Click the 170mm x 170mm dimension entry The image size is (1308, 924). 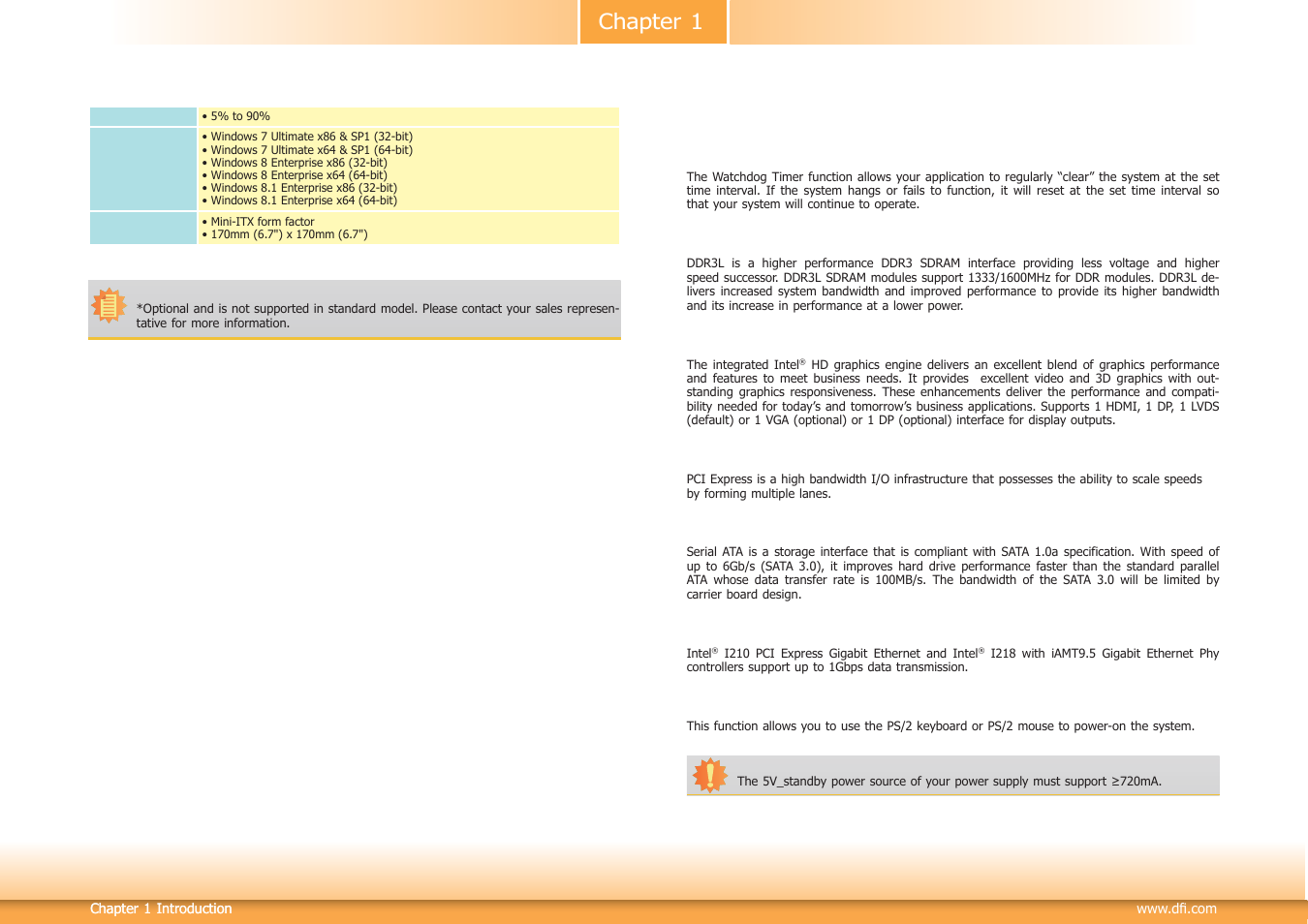point(289,234)
